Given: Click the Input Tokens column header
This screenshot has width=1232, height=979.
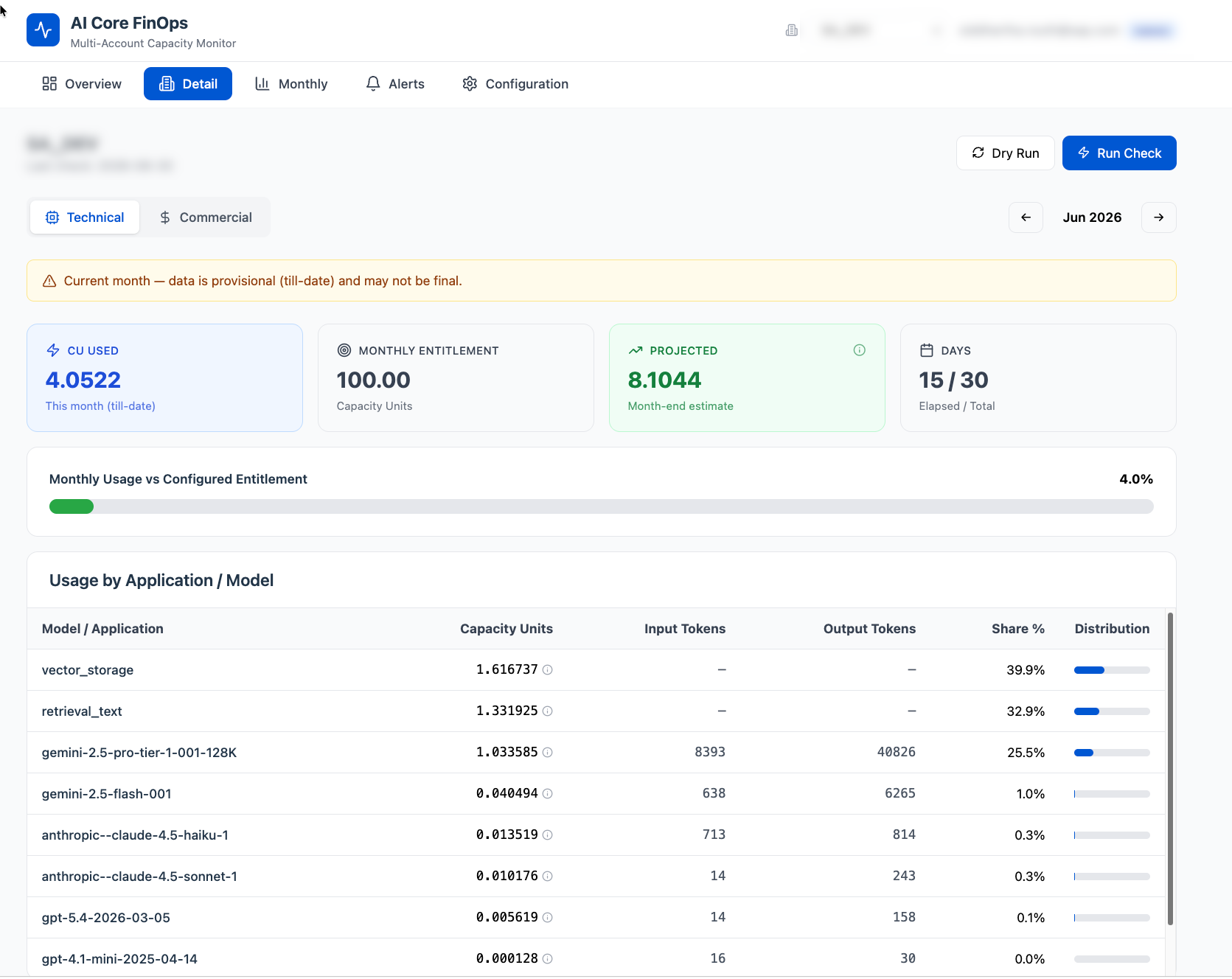Looking at the screenshot, I should [x=685, y=629].
